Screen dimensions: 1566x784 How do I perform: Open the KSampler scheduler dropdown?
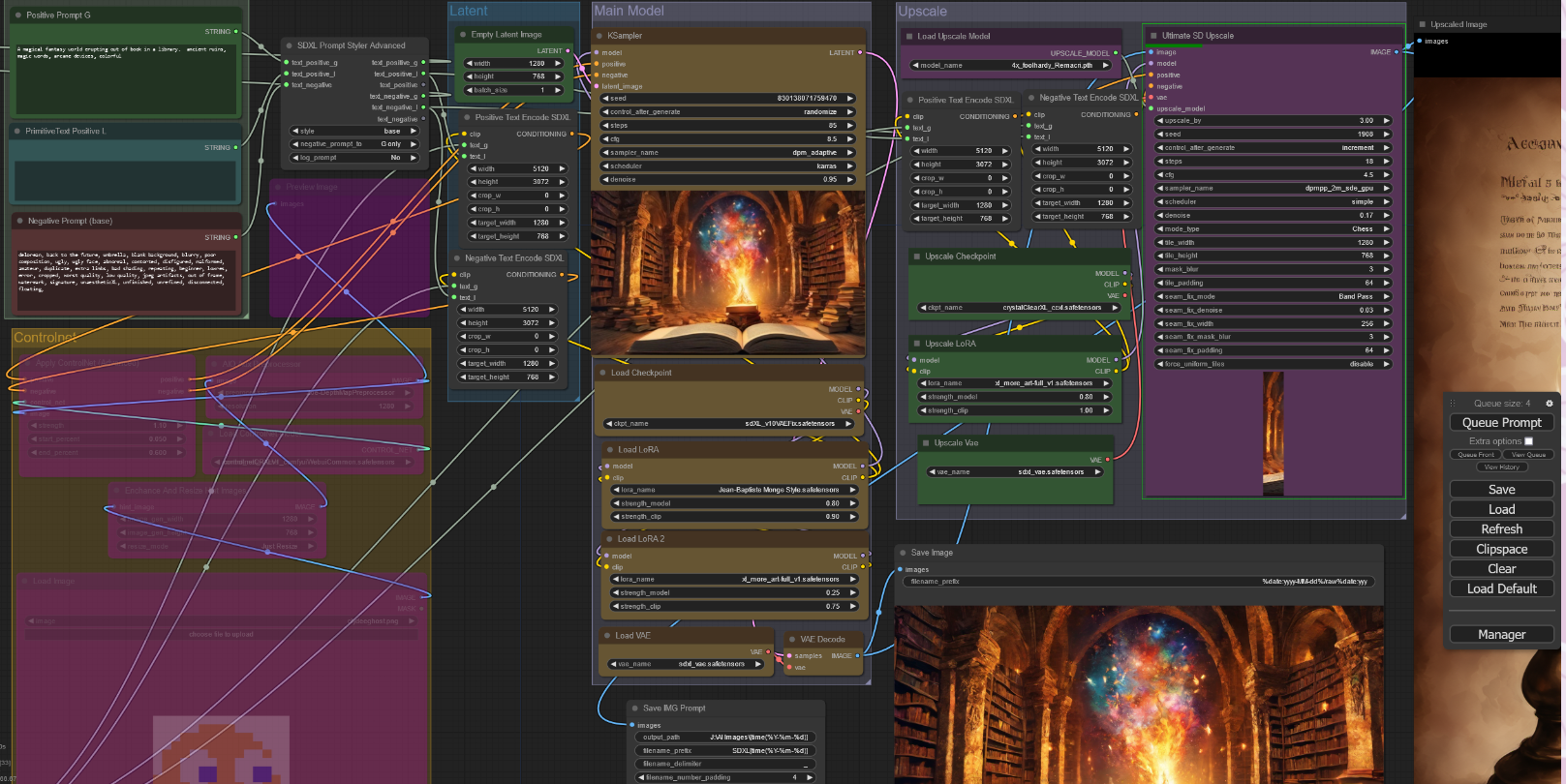(727, 166)
